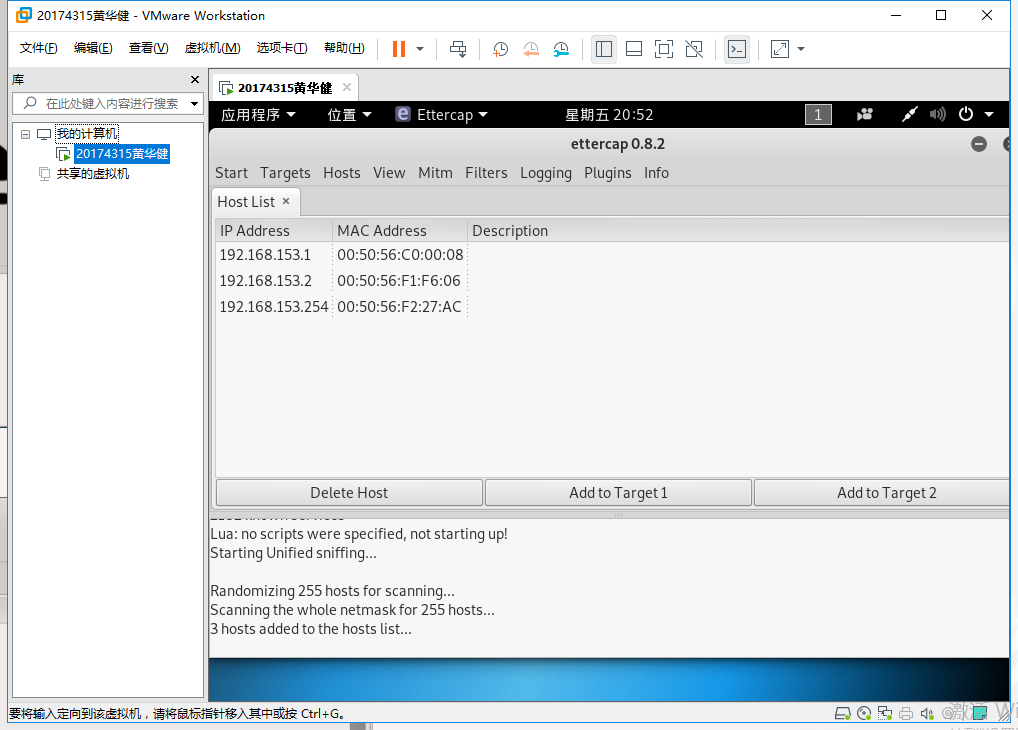The width and height of the screenshot is (1018, 730).
Task: Open the power options dropdown beside pause
Action: [420, 49]
